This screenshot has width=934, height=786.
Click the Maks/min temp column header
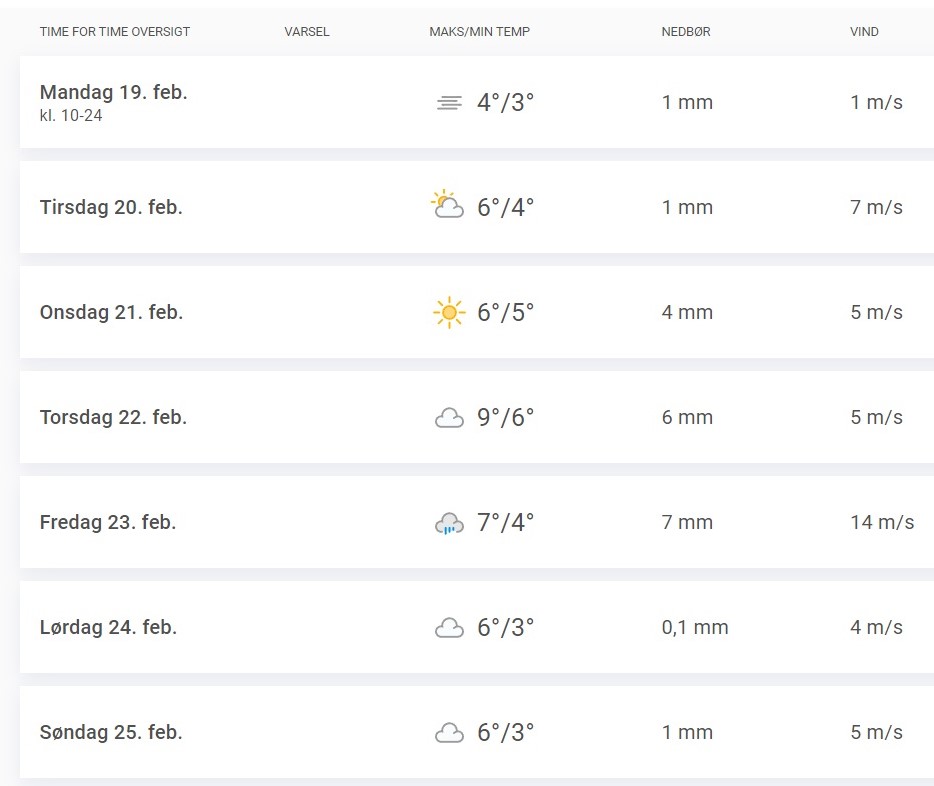pyautogui.click(x=480, y=32)
